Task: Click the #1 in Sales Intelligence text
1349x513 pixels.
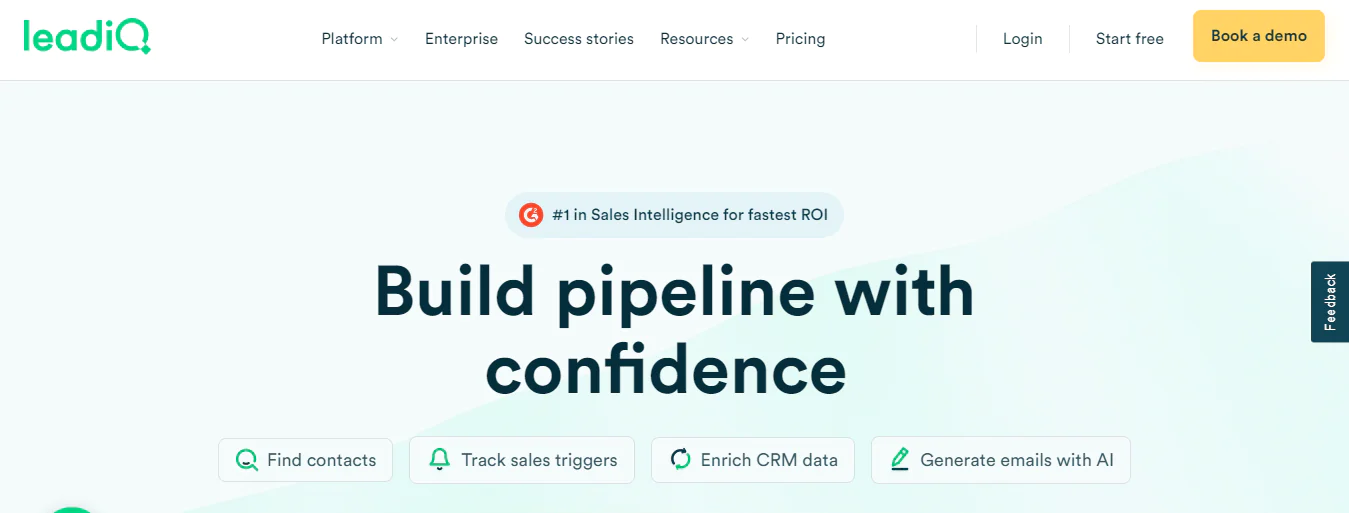Action: (690, 215)
